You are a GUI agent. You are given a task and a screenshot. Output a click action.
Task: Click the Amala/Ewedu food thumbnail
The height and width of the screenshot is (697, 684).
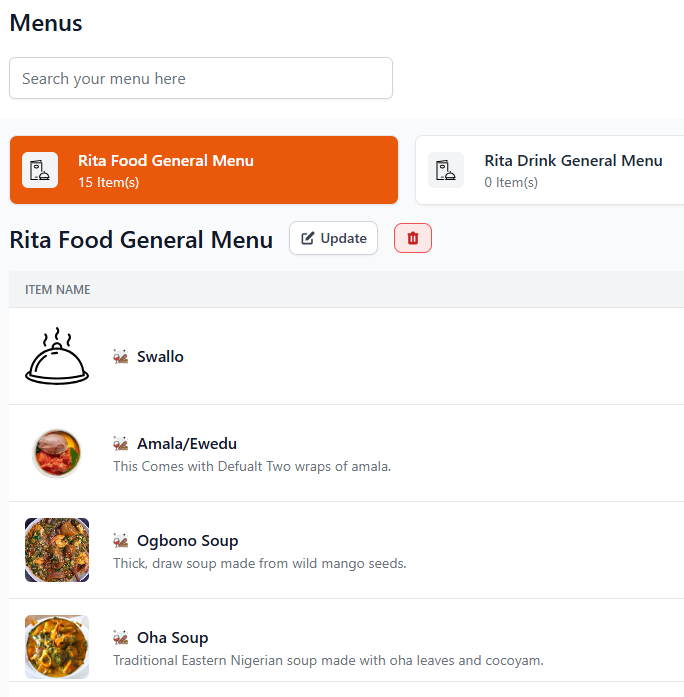pos(57,453)
